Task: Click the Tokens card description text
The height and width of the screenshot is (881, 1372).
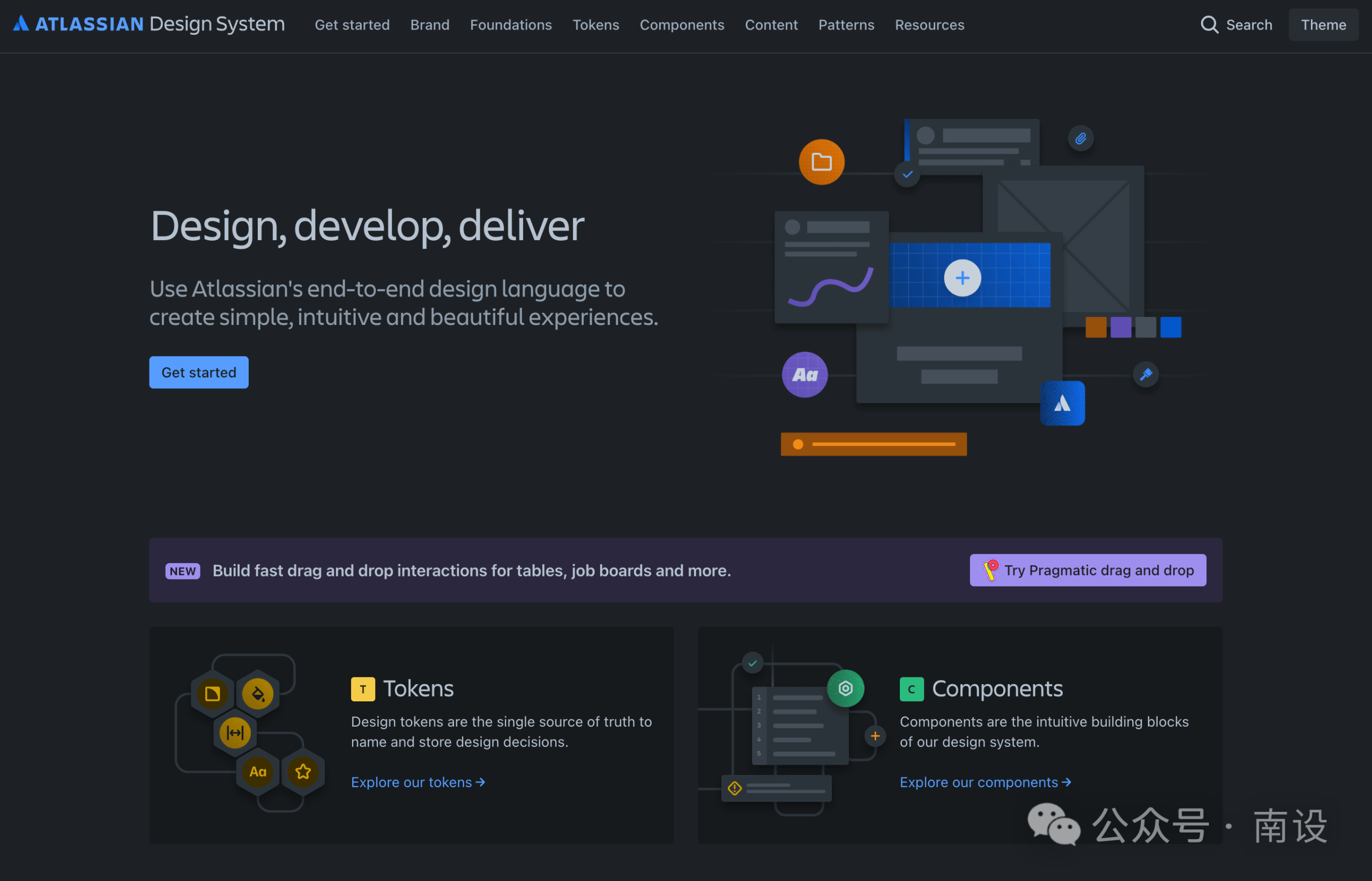Action: point(501,732)
